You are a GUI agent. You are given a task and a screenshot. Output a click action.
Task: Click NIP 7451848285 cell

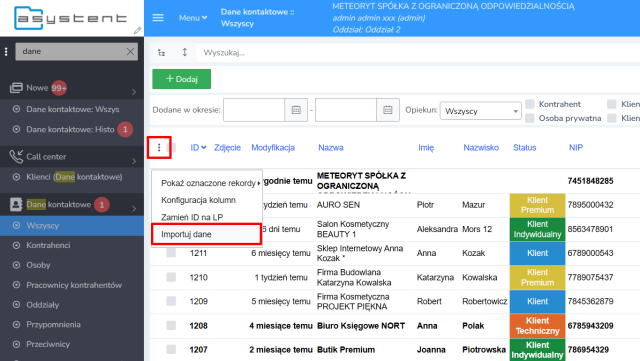point(590,181)
